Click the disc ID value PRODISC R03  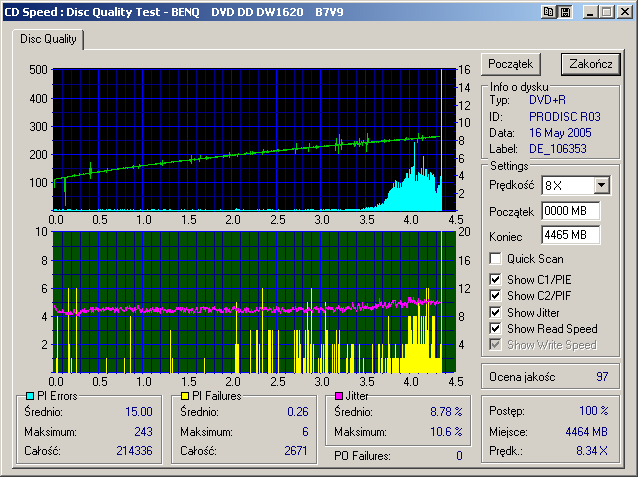(565, 117)
